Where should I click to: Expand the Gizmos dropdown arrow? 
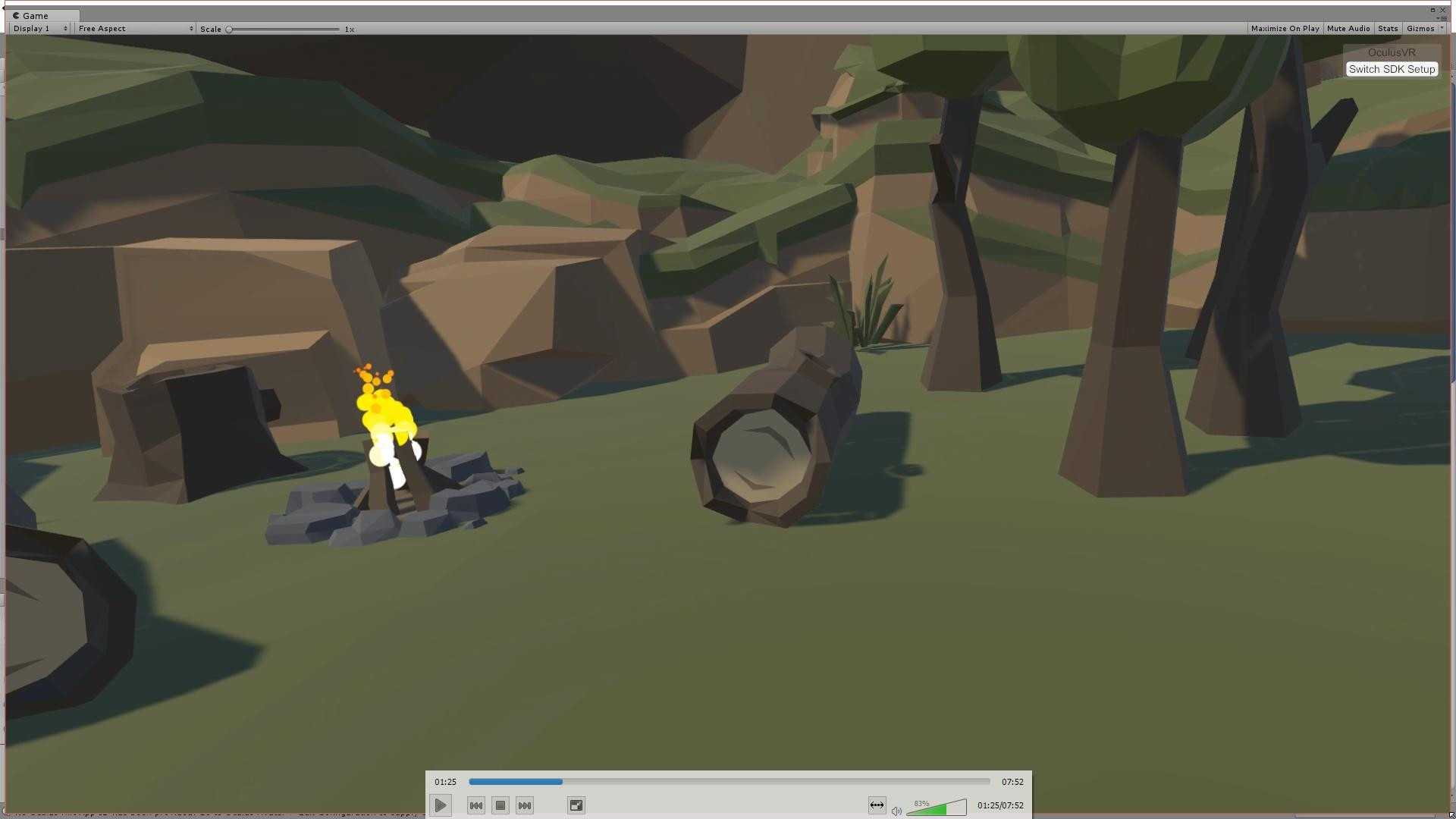1442,29
